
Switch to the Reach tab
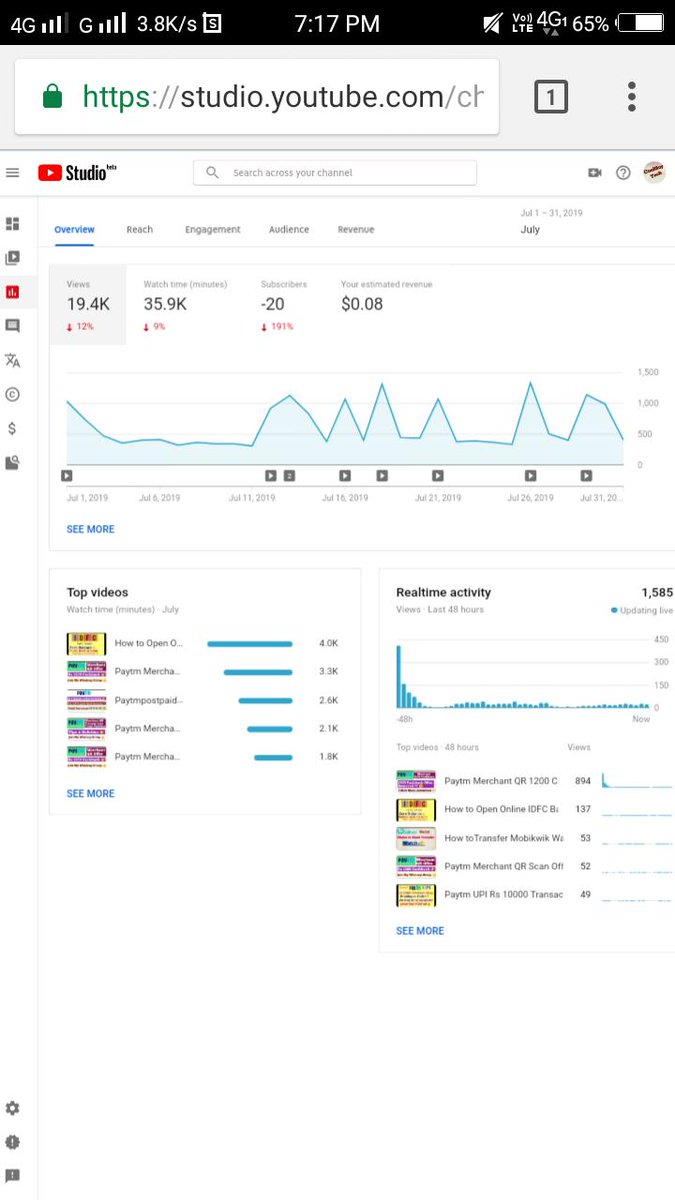tap(140, 229)
